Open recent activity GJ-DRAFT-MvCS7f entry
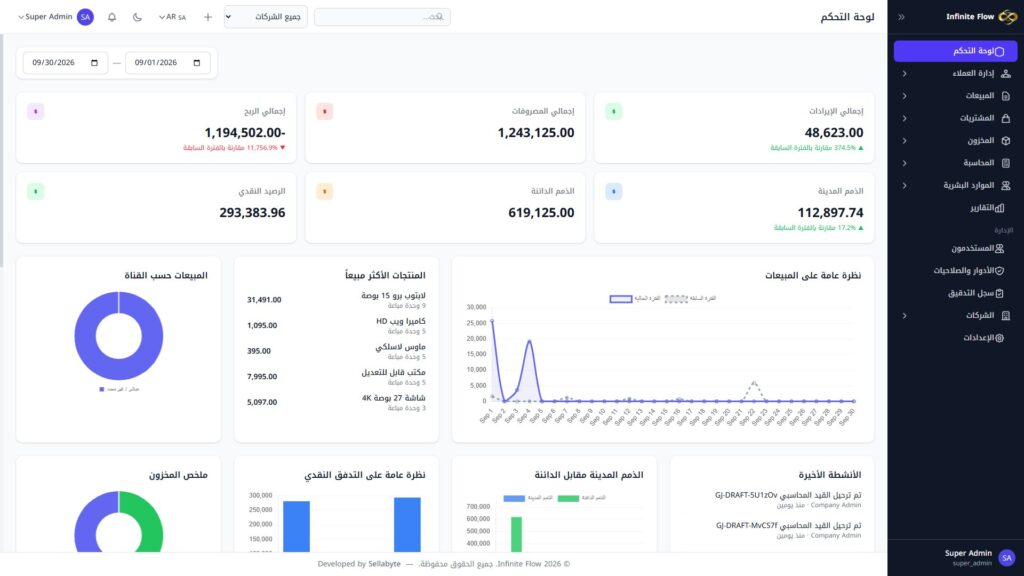Viewport: 1024px width, 576px height. pyautogui.click(x=788, y=530)
